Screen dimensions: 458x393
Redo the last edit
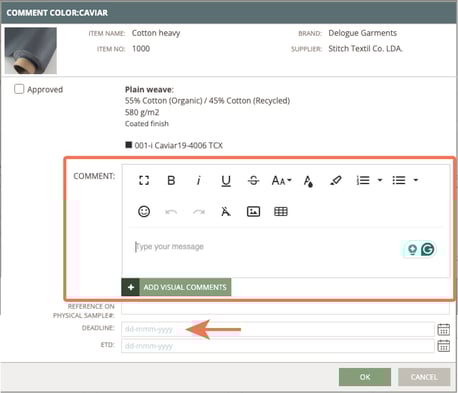(x=199, y=212)
